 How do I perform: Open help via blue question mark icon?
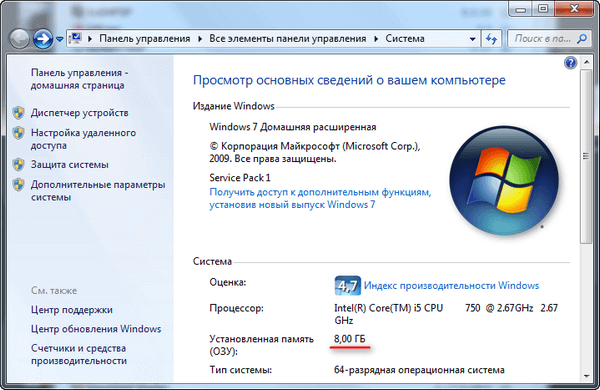tap(570, 62)
